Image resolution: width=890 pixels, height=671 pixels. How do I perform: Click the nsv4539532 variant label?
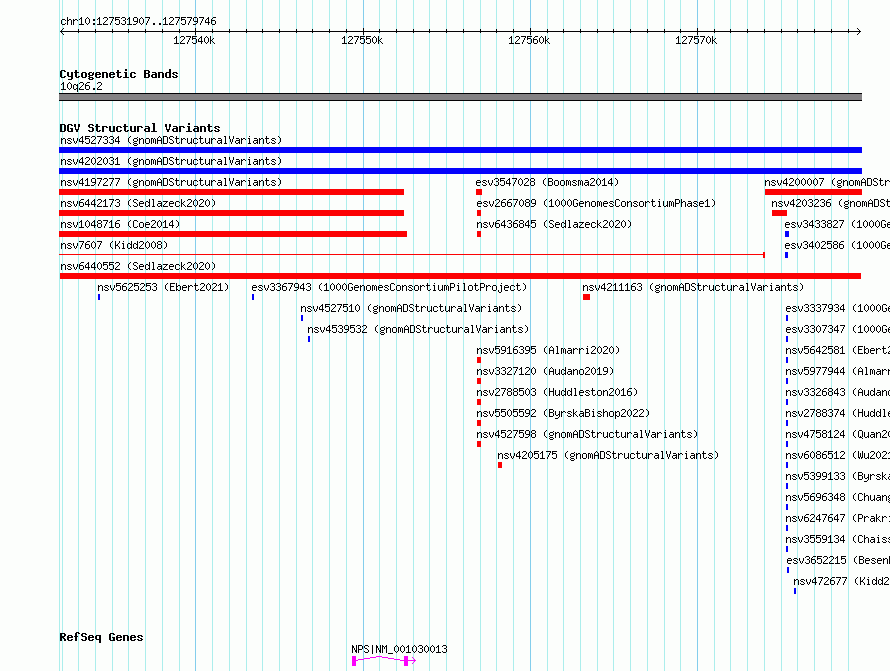[x=418, y=329]
